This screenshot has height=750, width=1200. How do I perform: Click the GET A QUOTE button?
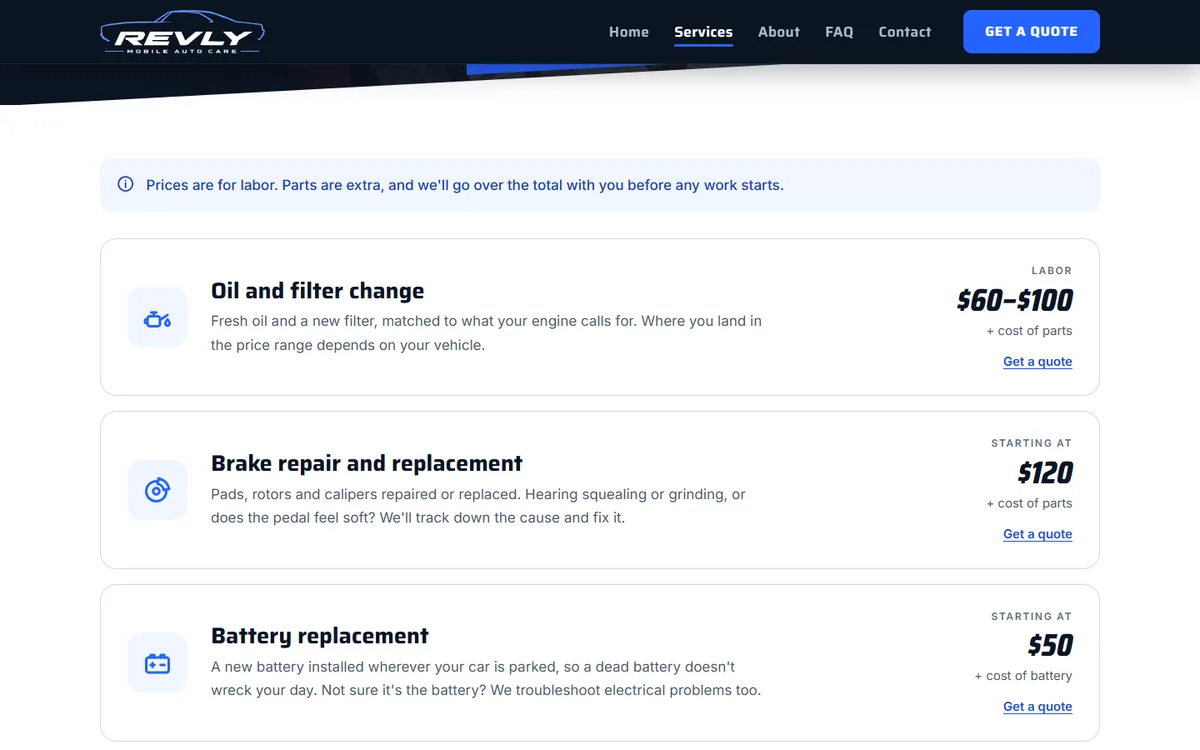pyautogui.click(x=1031, y=32)
